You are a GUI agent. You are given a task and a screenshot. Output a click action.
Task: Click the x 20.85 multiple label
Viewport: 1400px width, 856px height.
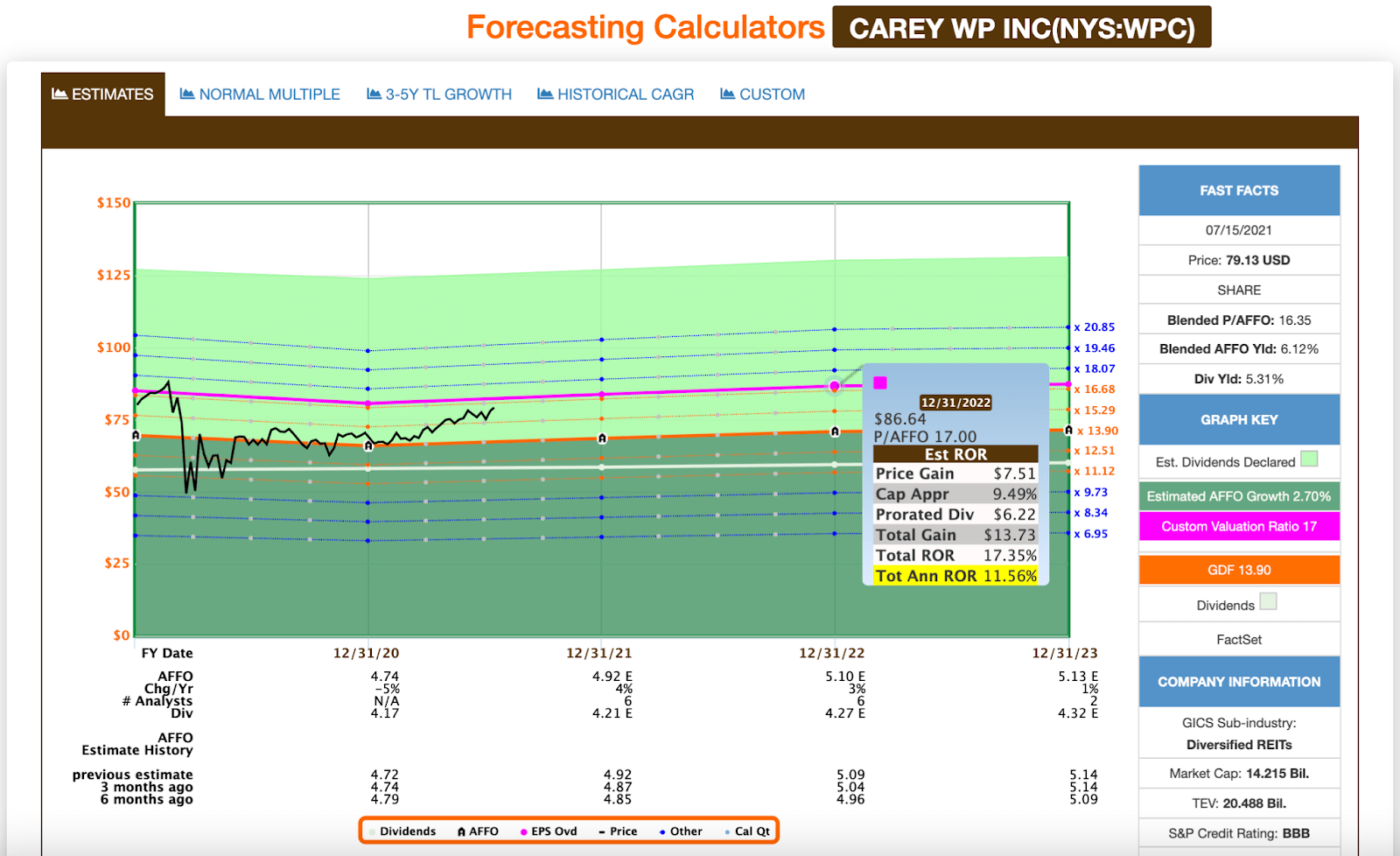click(x=1095, y=327)
